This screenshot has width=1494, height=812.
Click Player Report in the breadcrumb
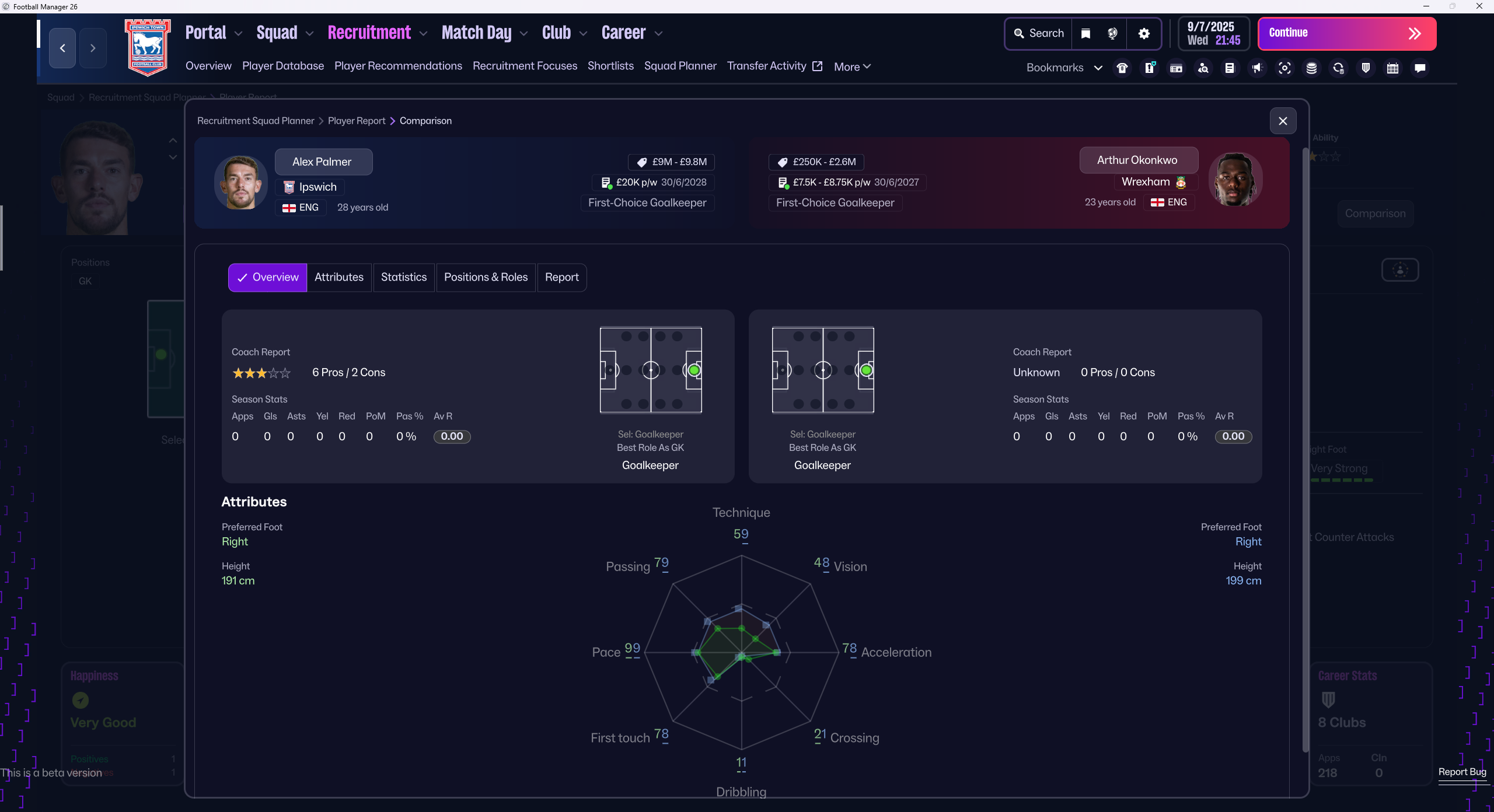tap(357, 121)
